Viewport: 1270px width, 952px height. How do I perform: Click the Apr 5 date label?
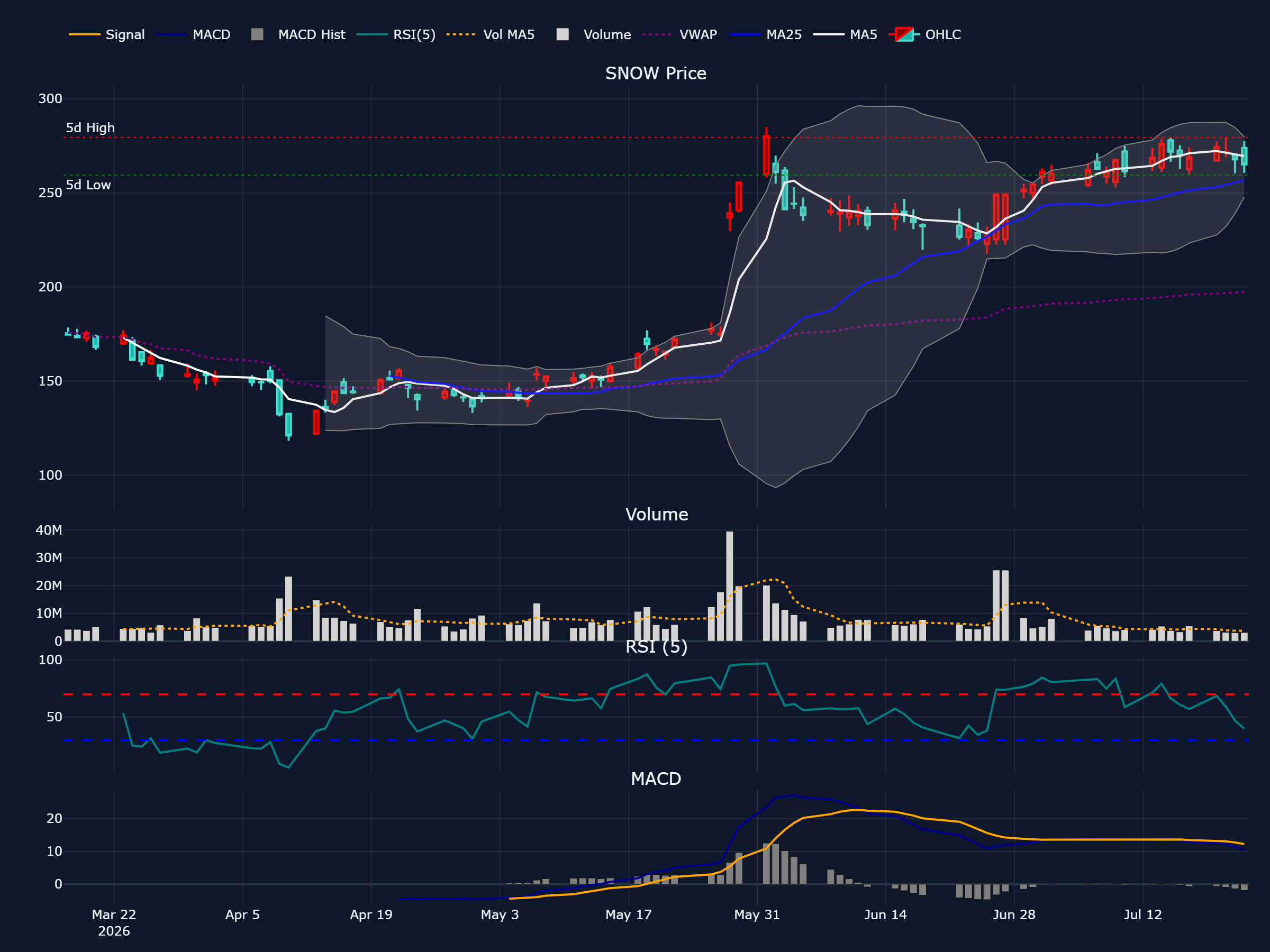click(x=242, y=914)
